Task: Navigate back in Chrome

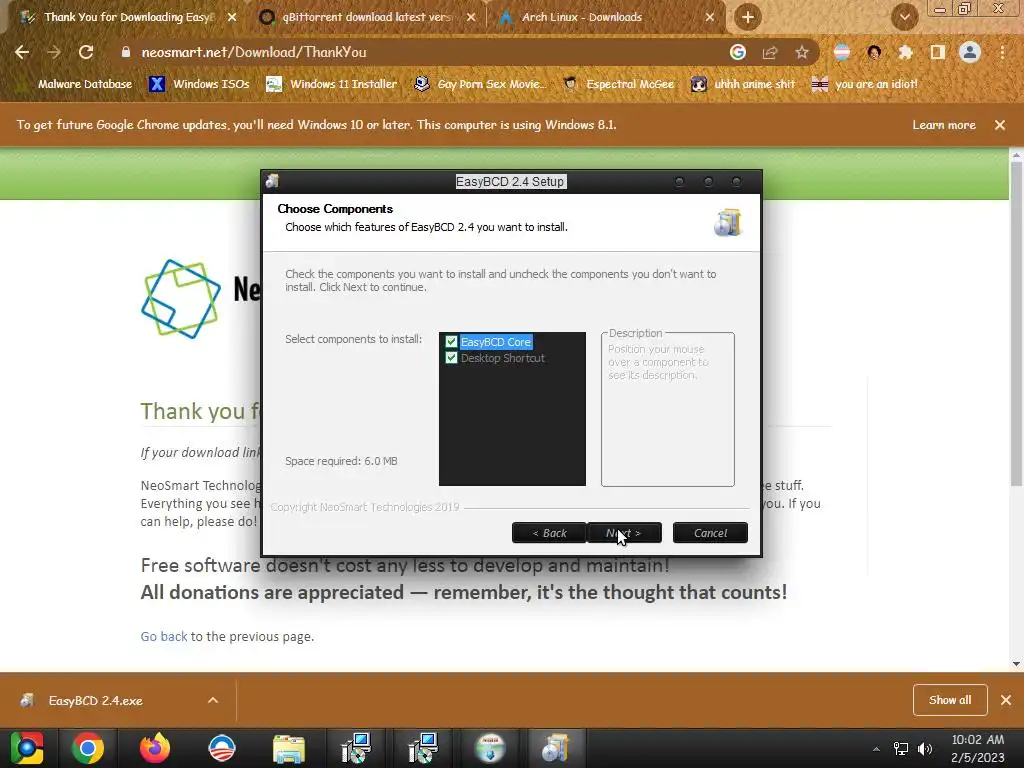Action: (22, 52)
